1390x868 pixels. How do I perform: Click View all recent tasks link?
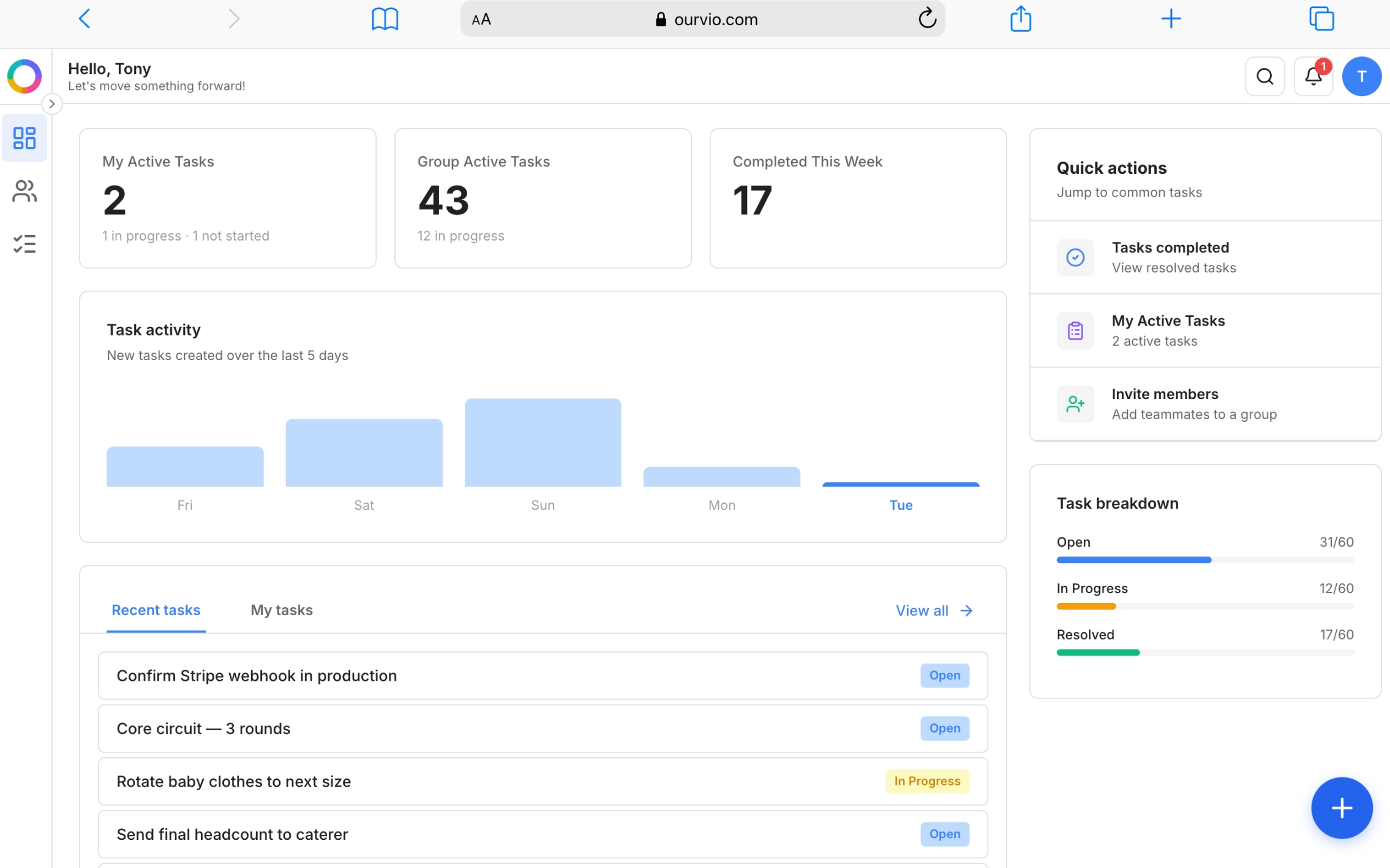click(x=933, y=610)
